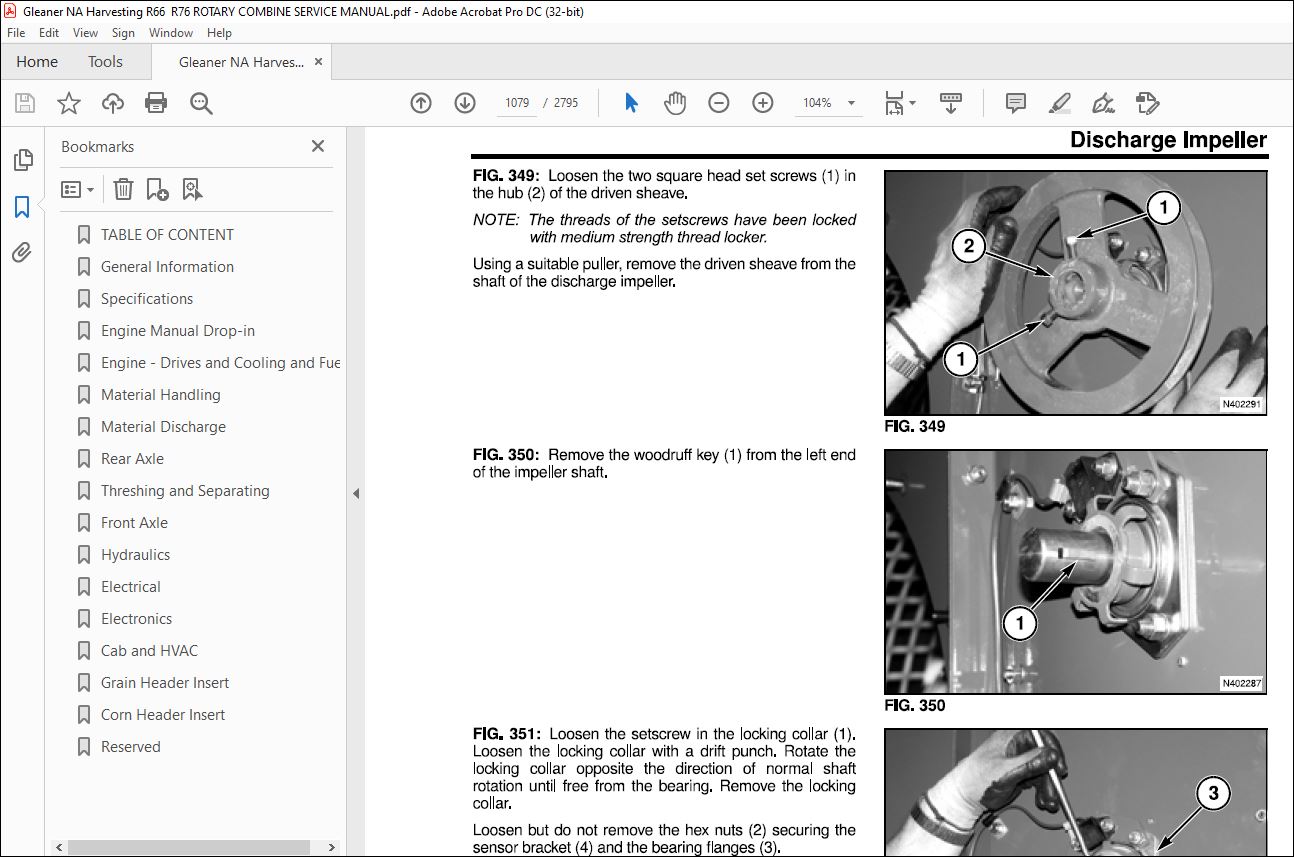This screenshot has height=857, width=1294.
Task: Activate the Hand pan tool
Action: [675, 103]
